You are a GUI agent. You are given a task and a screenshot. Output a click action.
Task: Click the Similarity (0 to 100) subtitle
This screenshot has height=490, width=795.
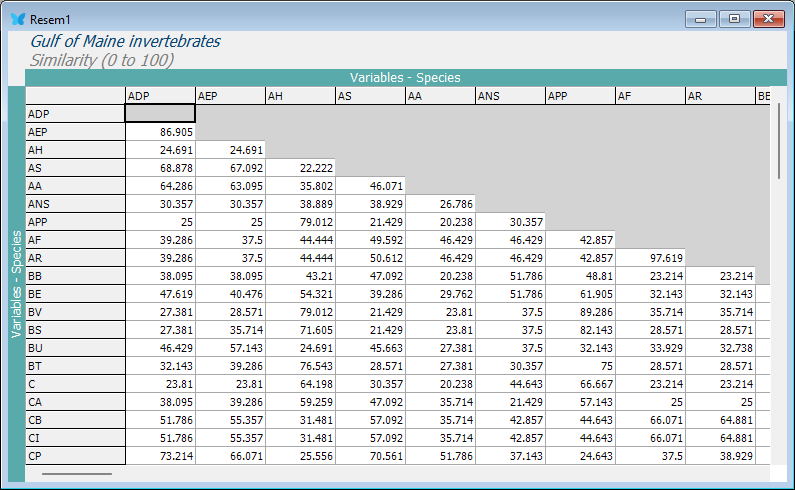tap(102, 60)
